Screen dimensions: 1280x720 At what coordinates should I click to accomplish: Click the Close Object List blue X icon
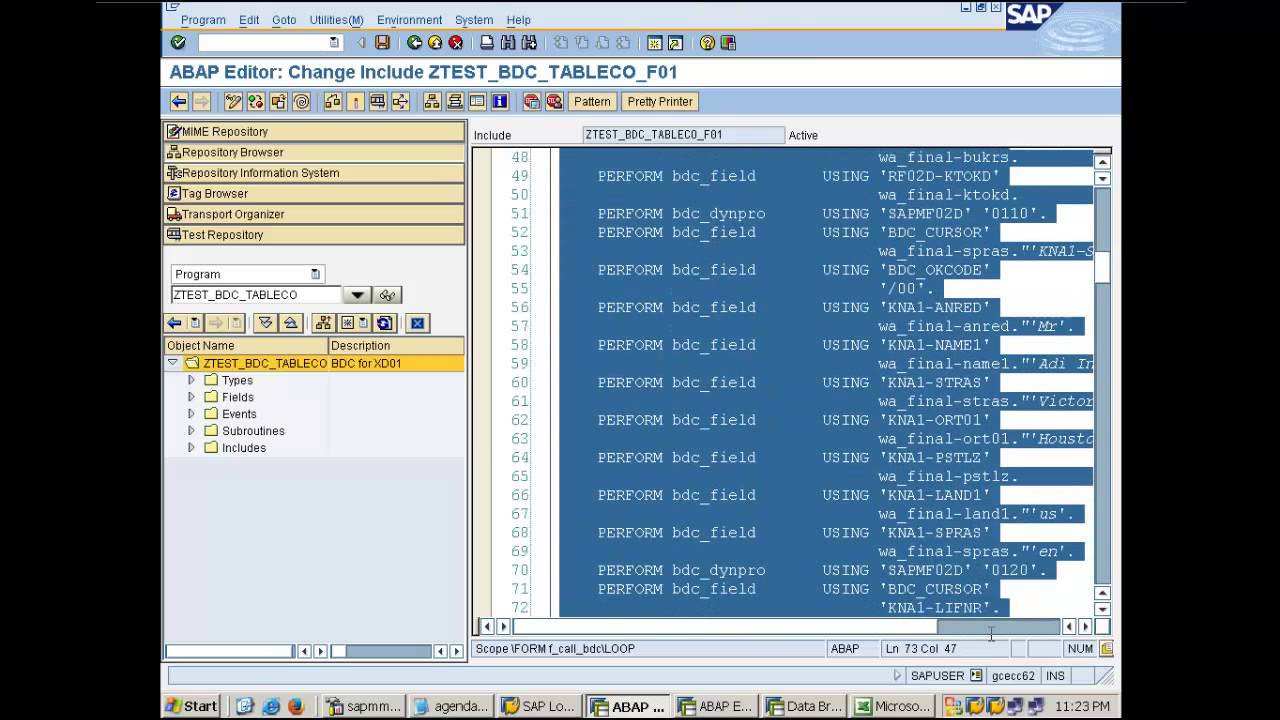pos(417,323)
